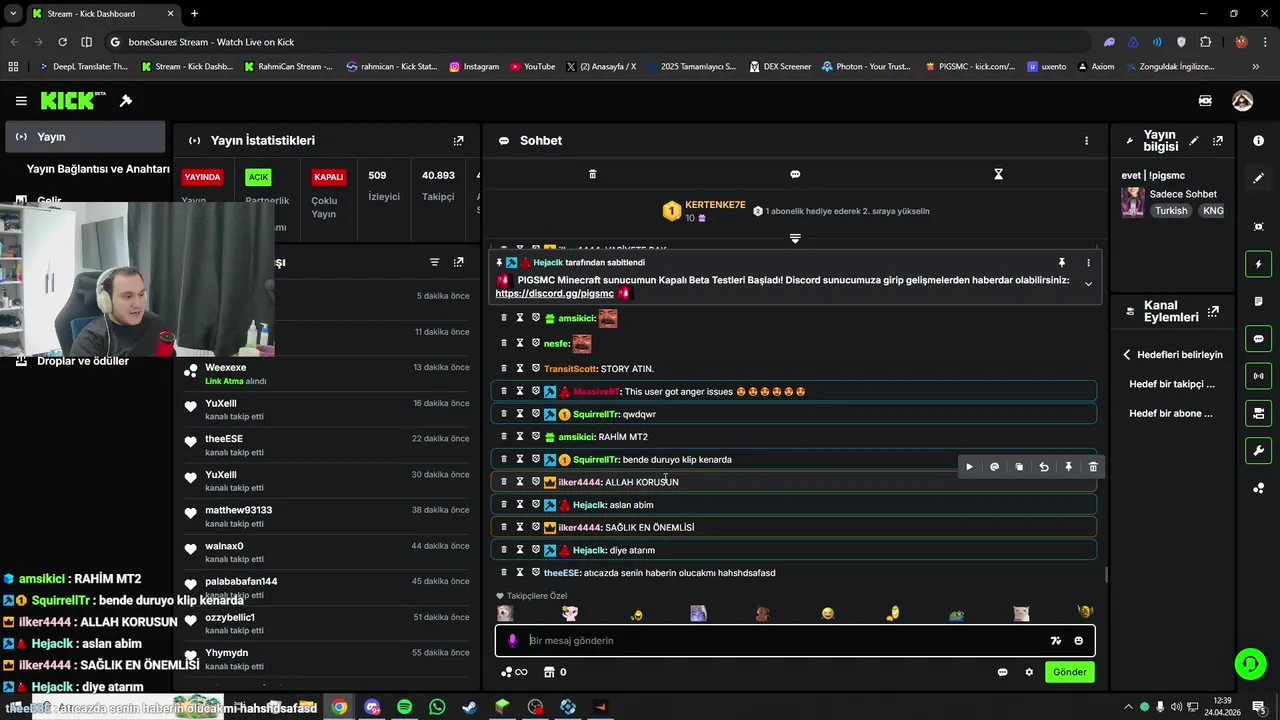This screenshot has width=1280, height=720.
Task: Click the green Gönder button
Action: 1069,672
